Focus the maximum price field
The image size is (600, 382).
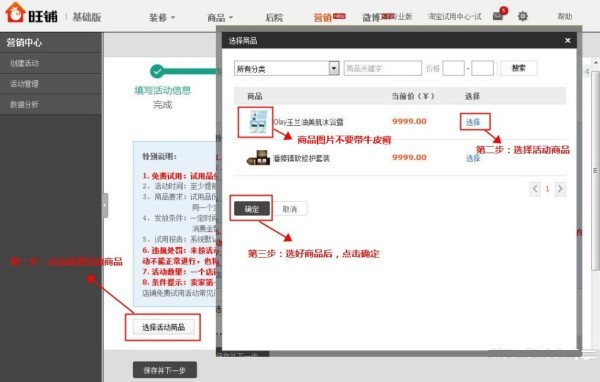pos(482,69)
